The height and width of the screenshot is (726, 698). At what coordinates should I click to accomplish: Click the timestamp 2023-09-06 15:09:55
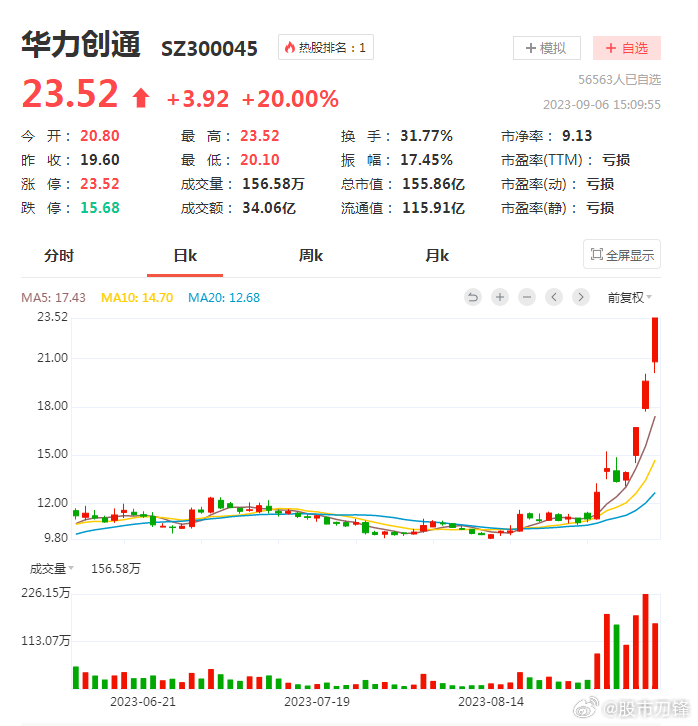tap(602, 105)
